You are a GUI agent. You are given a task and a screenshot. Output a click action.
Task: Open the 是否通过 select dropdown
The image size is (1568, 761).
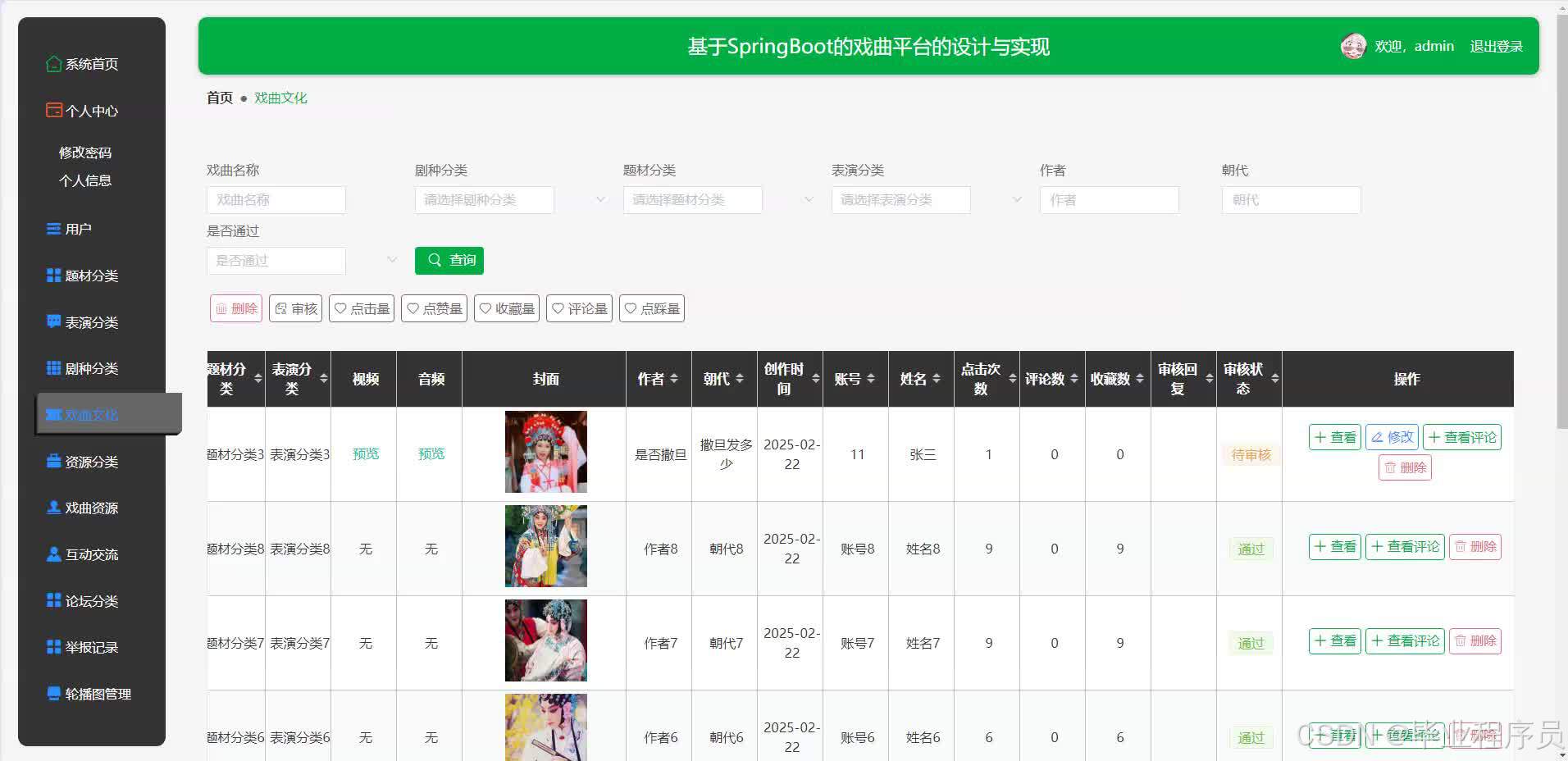click(x=276, y=261)
